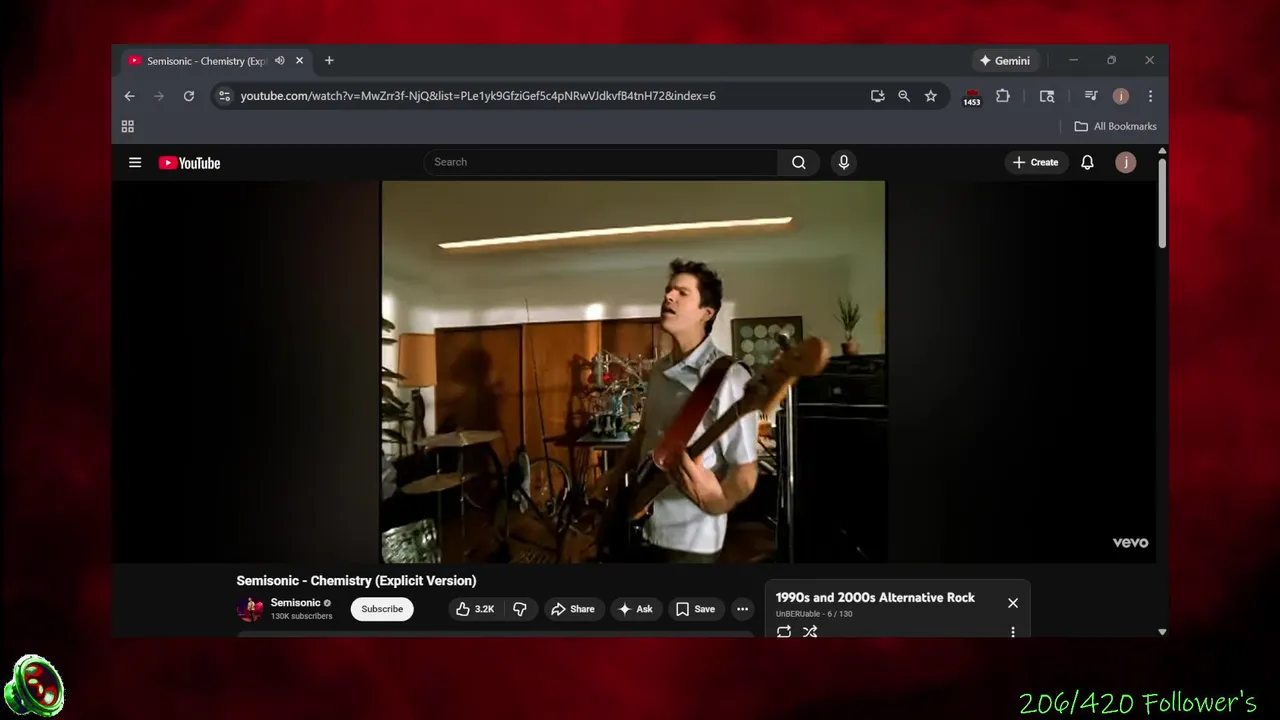
Task: Open 1990s and 2000s Alternative Rock playlist title
Action: [875, 597]
